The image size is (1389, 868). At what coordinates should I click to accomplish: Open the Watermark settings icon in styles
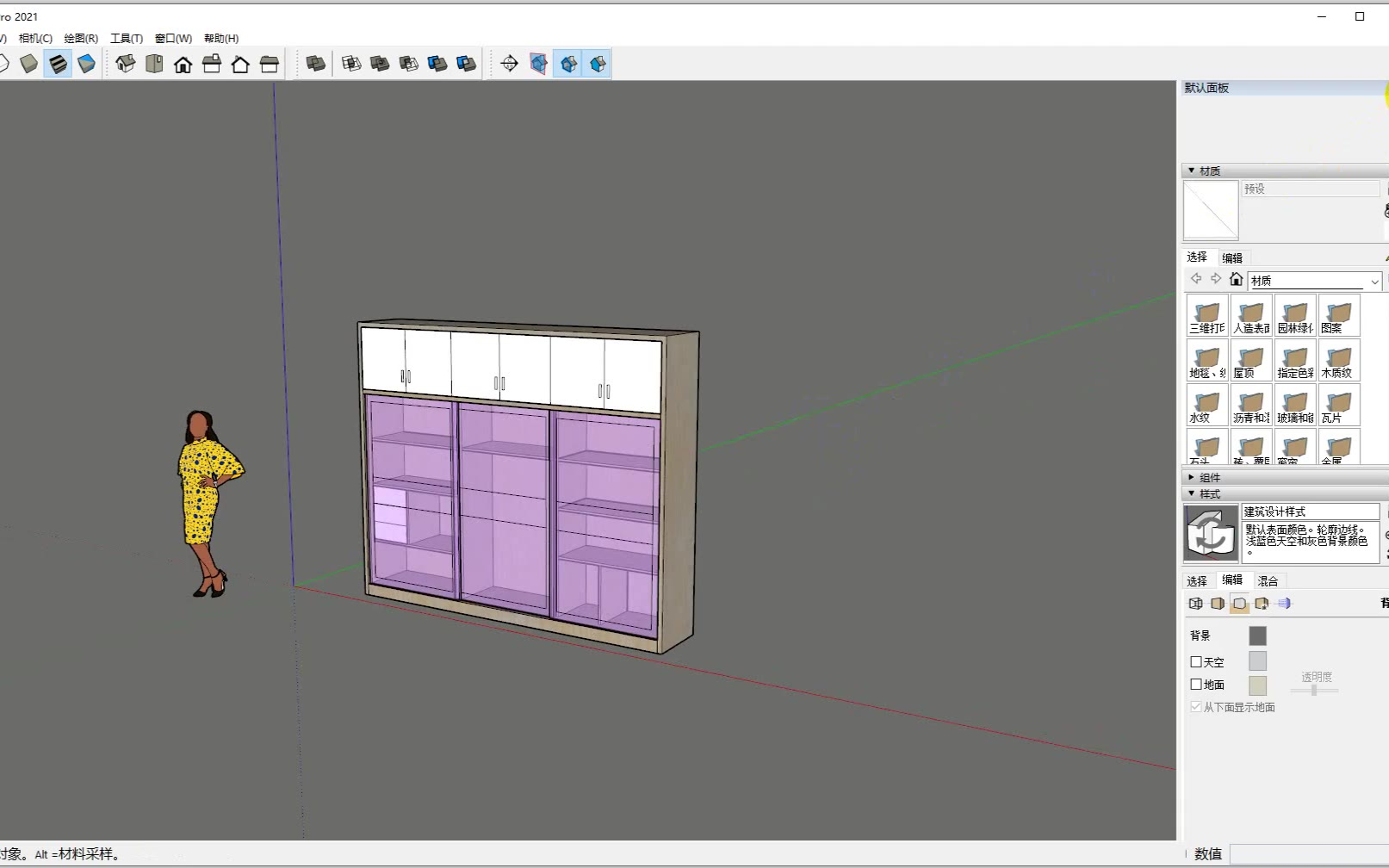[x=1262, y=604]
